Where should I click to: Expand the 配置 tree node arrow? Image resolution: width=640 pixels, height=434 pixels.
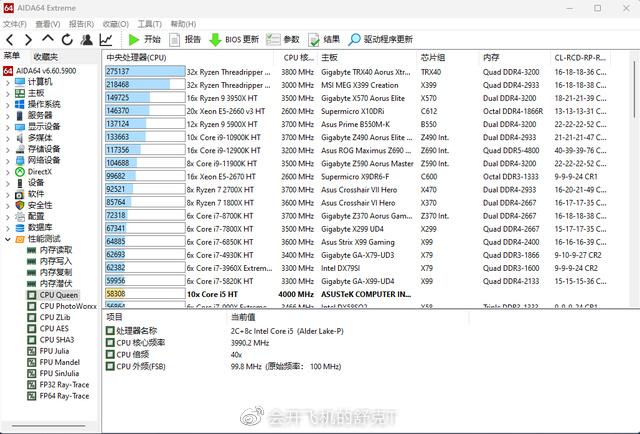(8, 217)
